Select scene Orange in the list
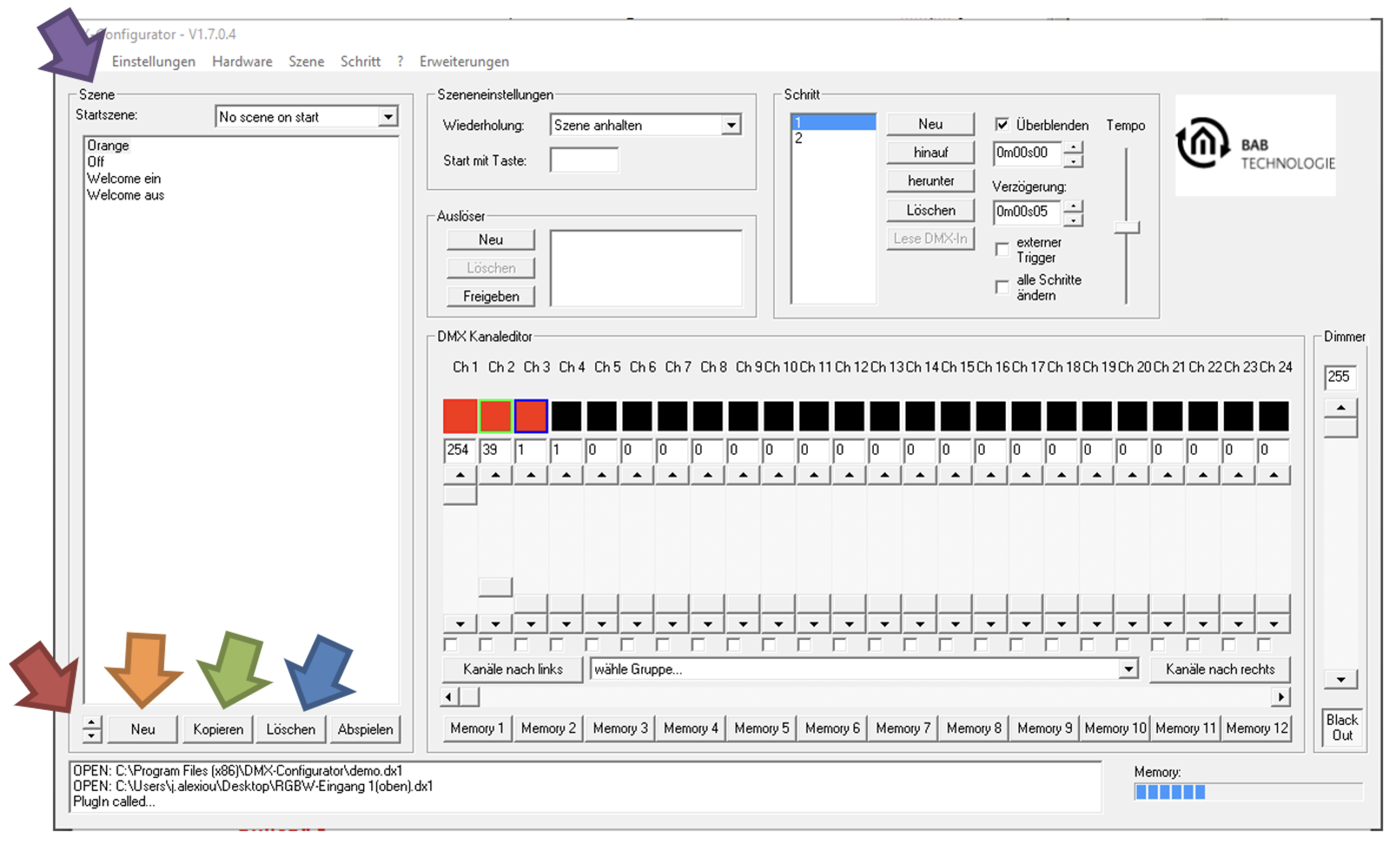This screenshot has width=1400, height=846. [x=108, y=146]
